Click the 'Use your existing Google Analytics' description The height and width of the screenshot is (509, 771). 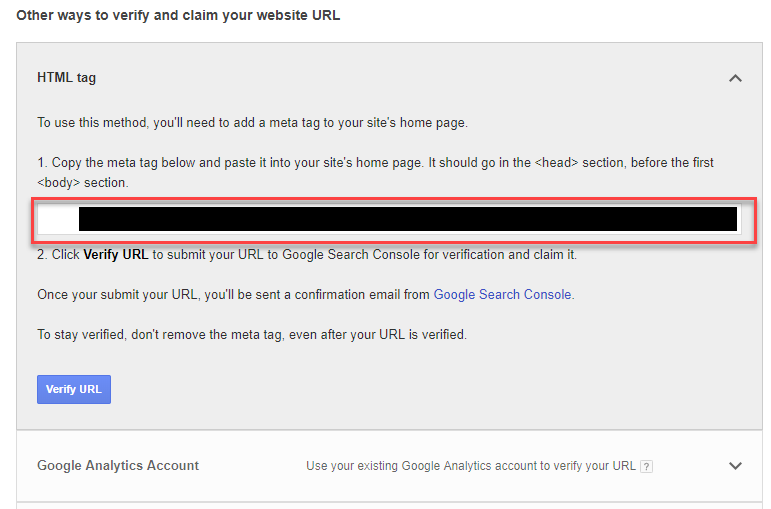471,466
